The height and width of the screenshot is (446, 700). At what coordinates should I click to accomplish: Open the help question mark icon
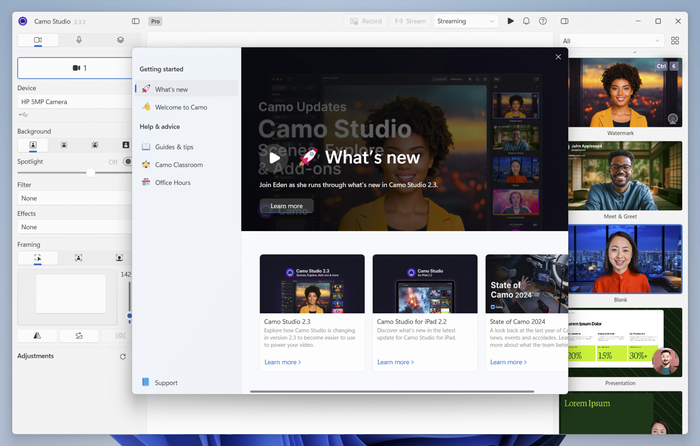coord(543,21)
